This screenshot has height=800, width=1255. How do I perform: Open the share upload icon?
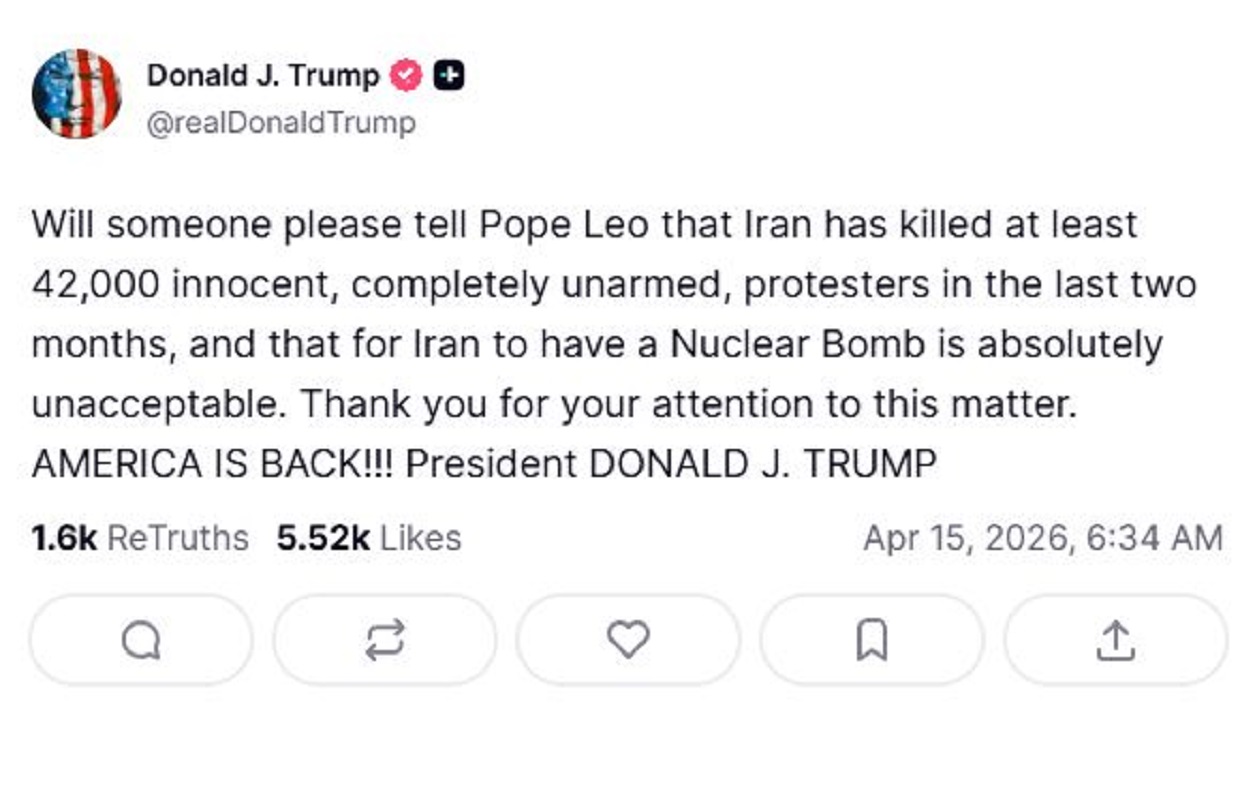pos(1115,640)
